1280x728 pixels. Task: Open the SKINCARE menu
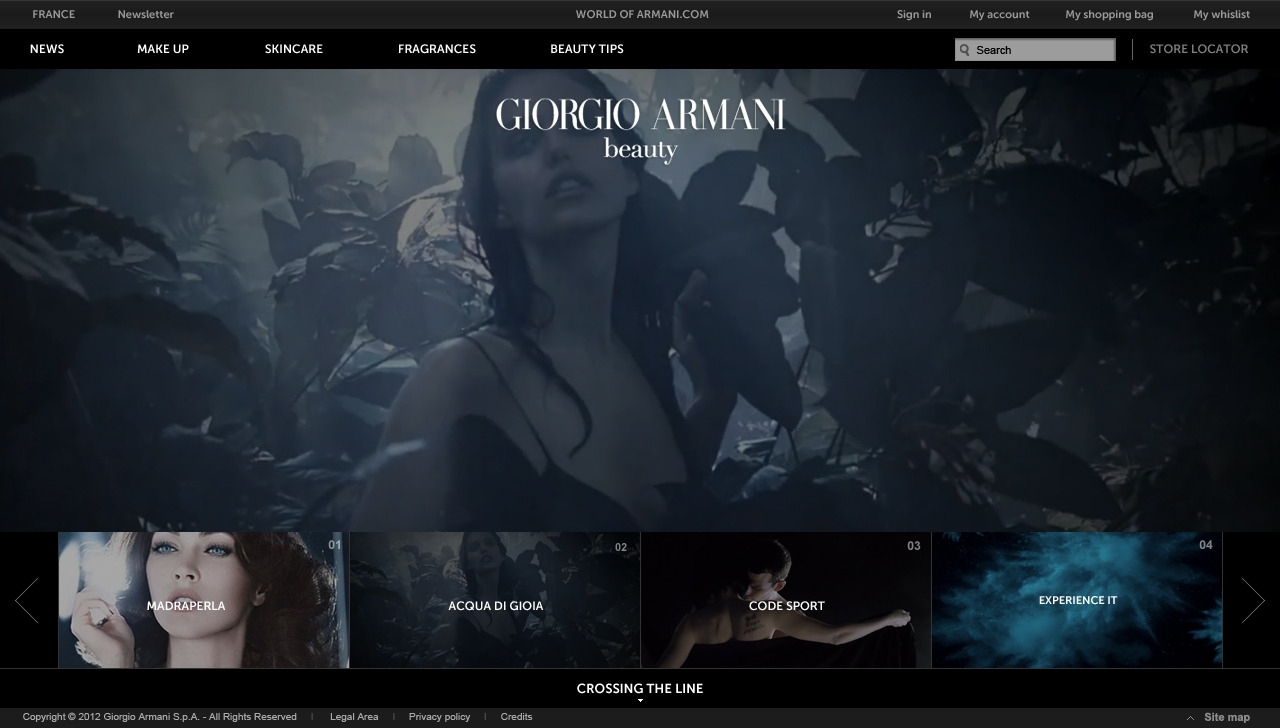coord(294,49)
